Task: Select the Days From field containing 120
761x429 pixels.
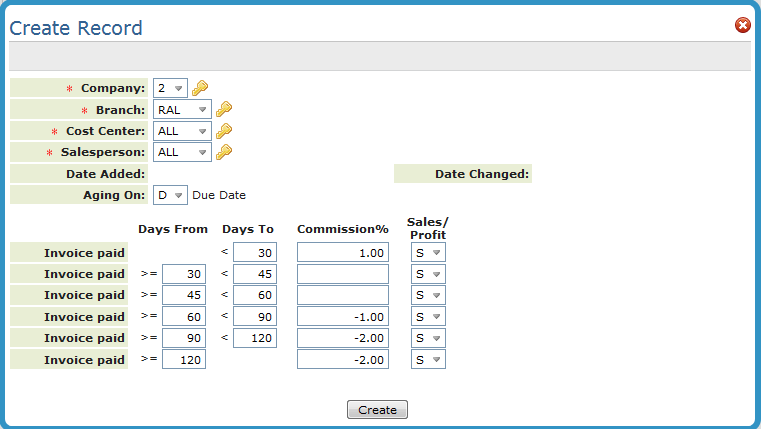Action: tap(184, 359)
